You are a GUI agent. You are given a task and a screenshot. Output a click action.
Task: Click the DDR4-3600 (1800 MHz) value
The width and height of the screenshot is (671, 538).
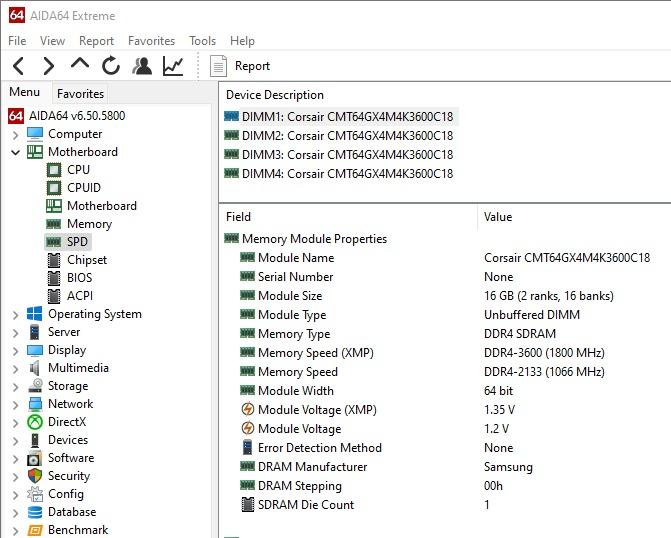point(544,353)
